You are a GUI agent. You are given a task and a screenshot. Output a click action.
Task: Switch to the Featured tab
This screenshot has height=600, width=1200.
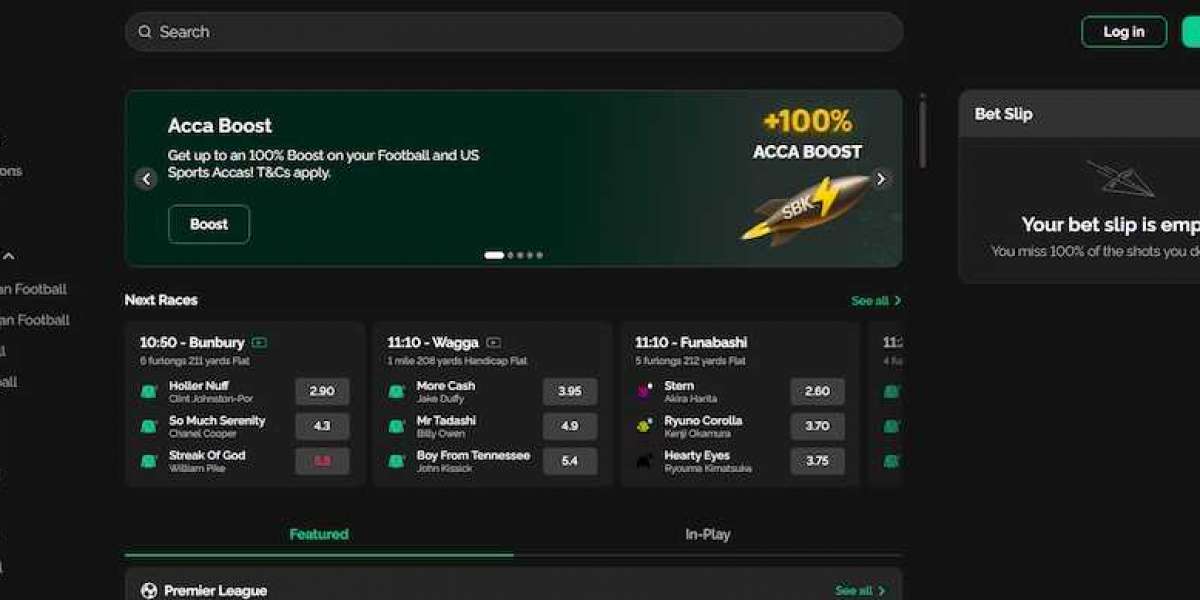(x=319, y=534)
